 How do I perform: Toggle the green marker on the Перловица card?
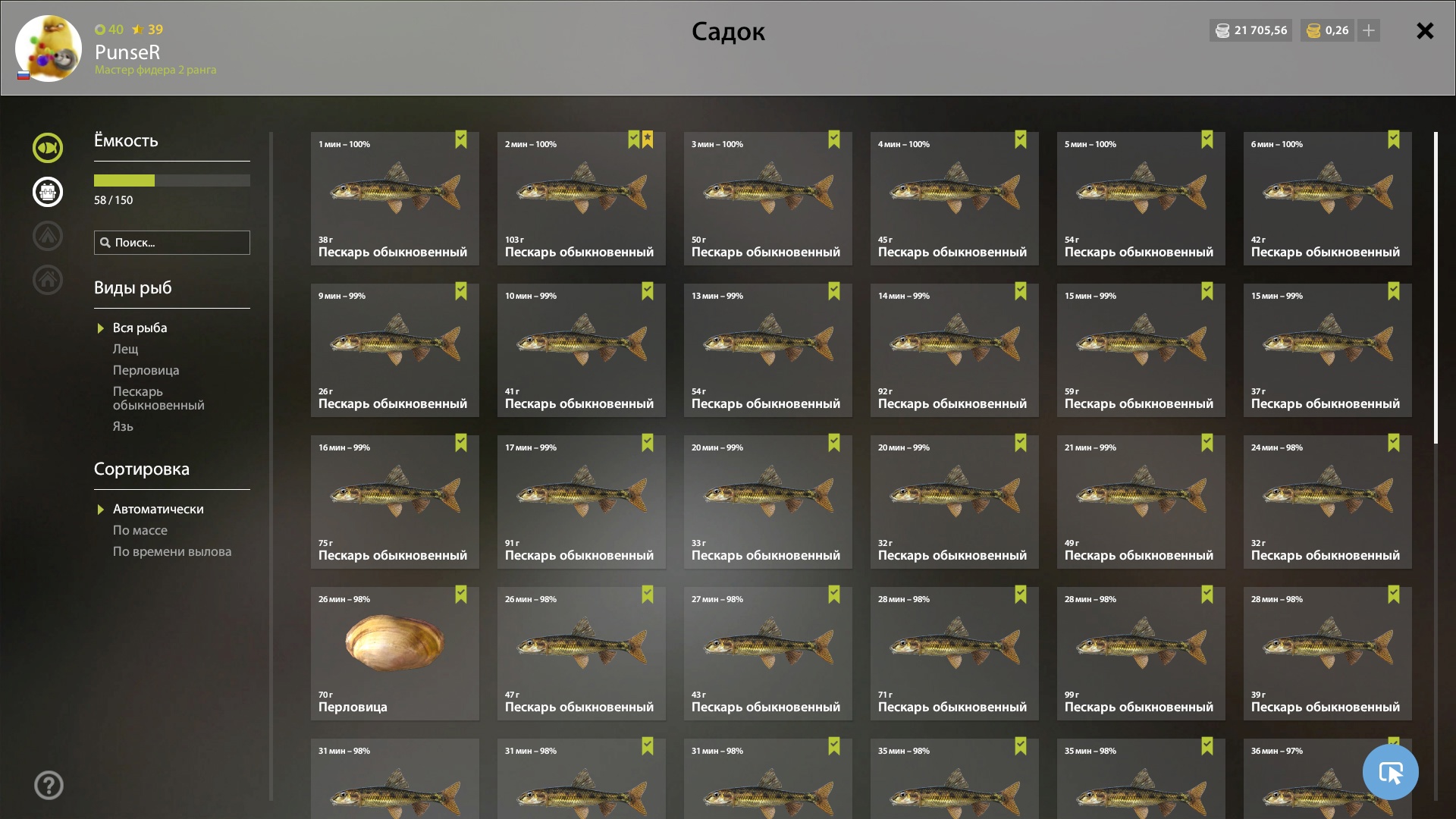pyautogui.click(x=461, y=595)
